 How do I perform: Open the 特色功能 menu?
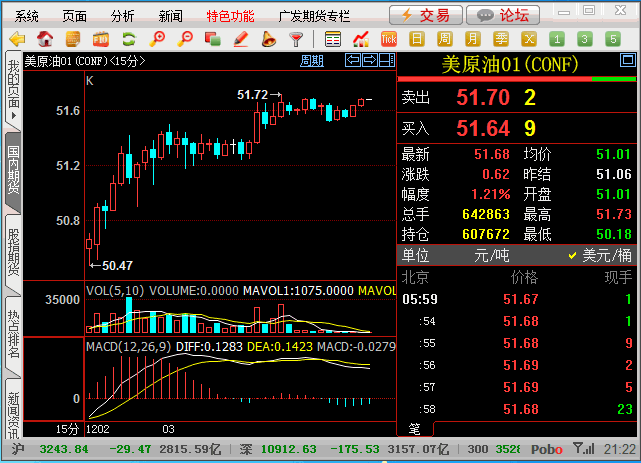tap(230, 16)
